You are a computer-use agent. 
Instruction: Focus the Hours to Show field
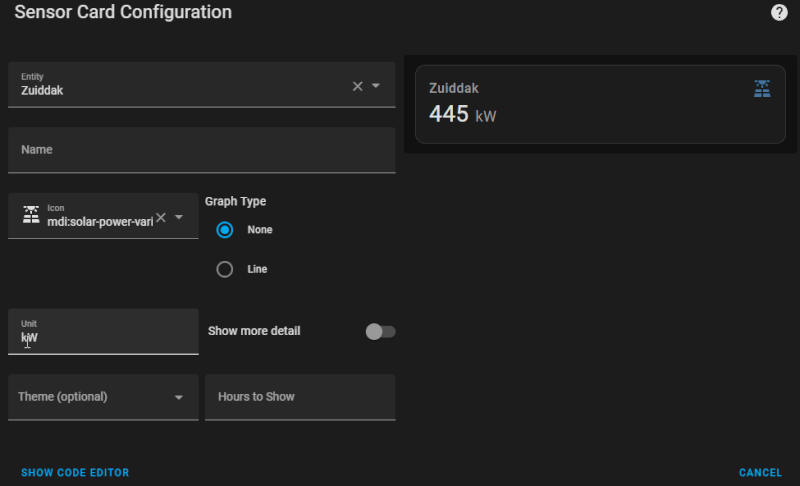pyautogui.click(x=300, y=397)
